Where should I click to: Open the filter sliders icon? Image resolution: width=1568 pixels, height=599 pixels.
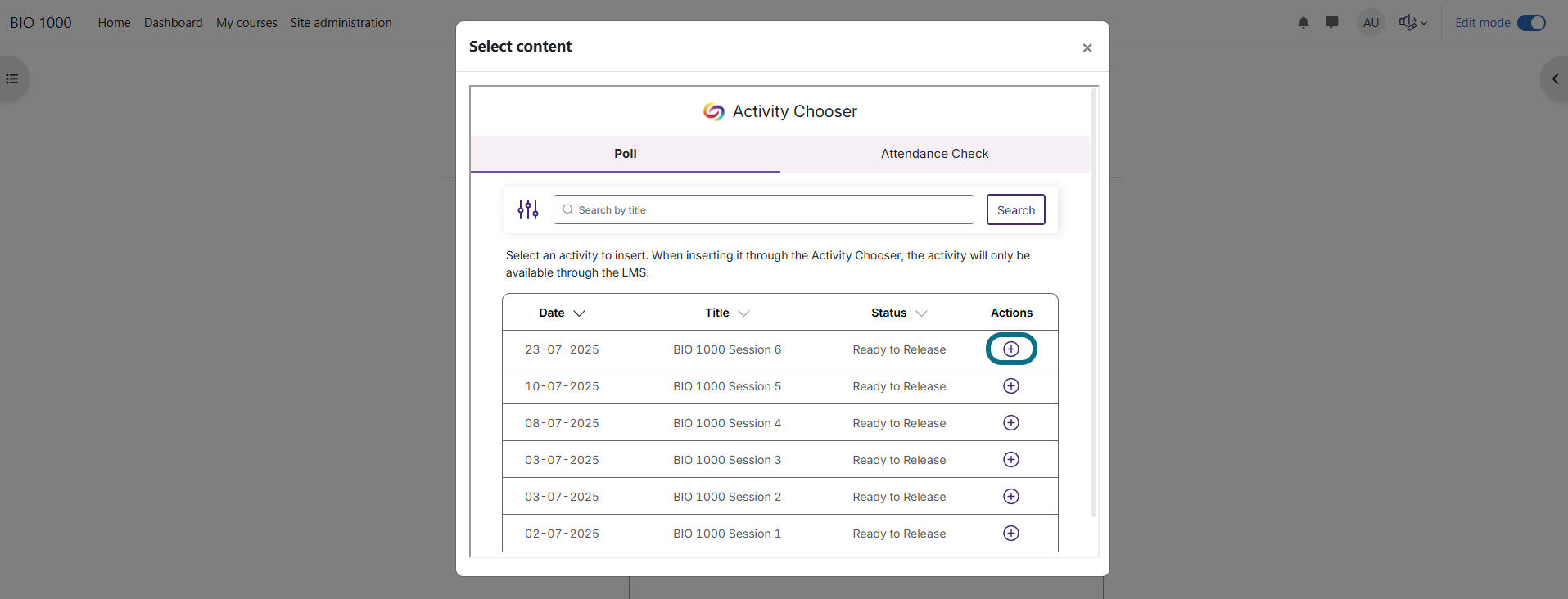coord(528,209)
